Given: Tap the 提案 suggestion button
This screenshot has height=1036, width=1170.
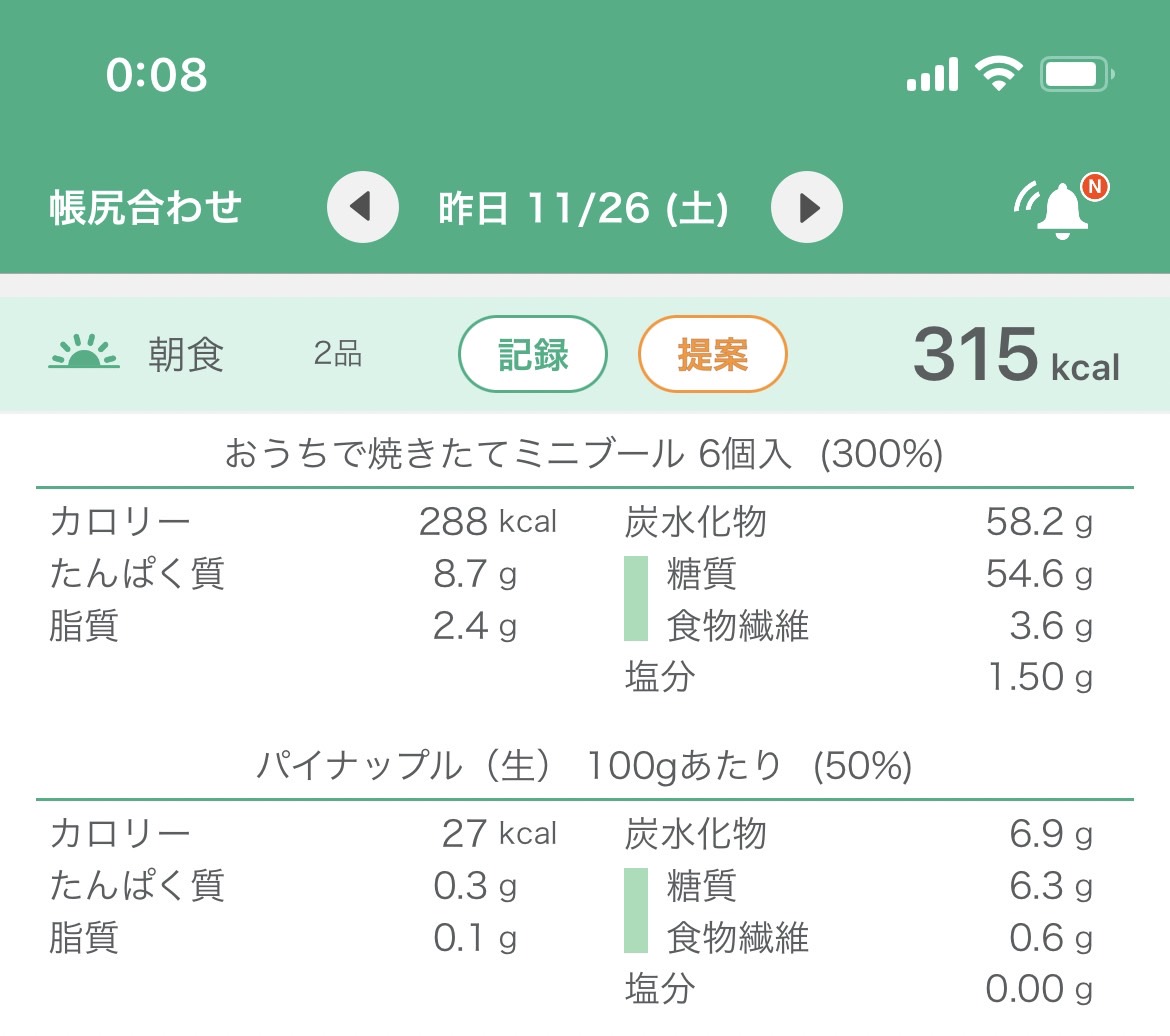Looking at the screenshot, I should point(713,354).
